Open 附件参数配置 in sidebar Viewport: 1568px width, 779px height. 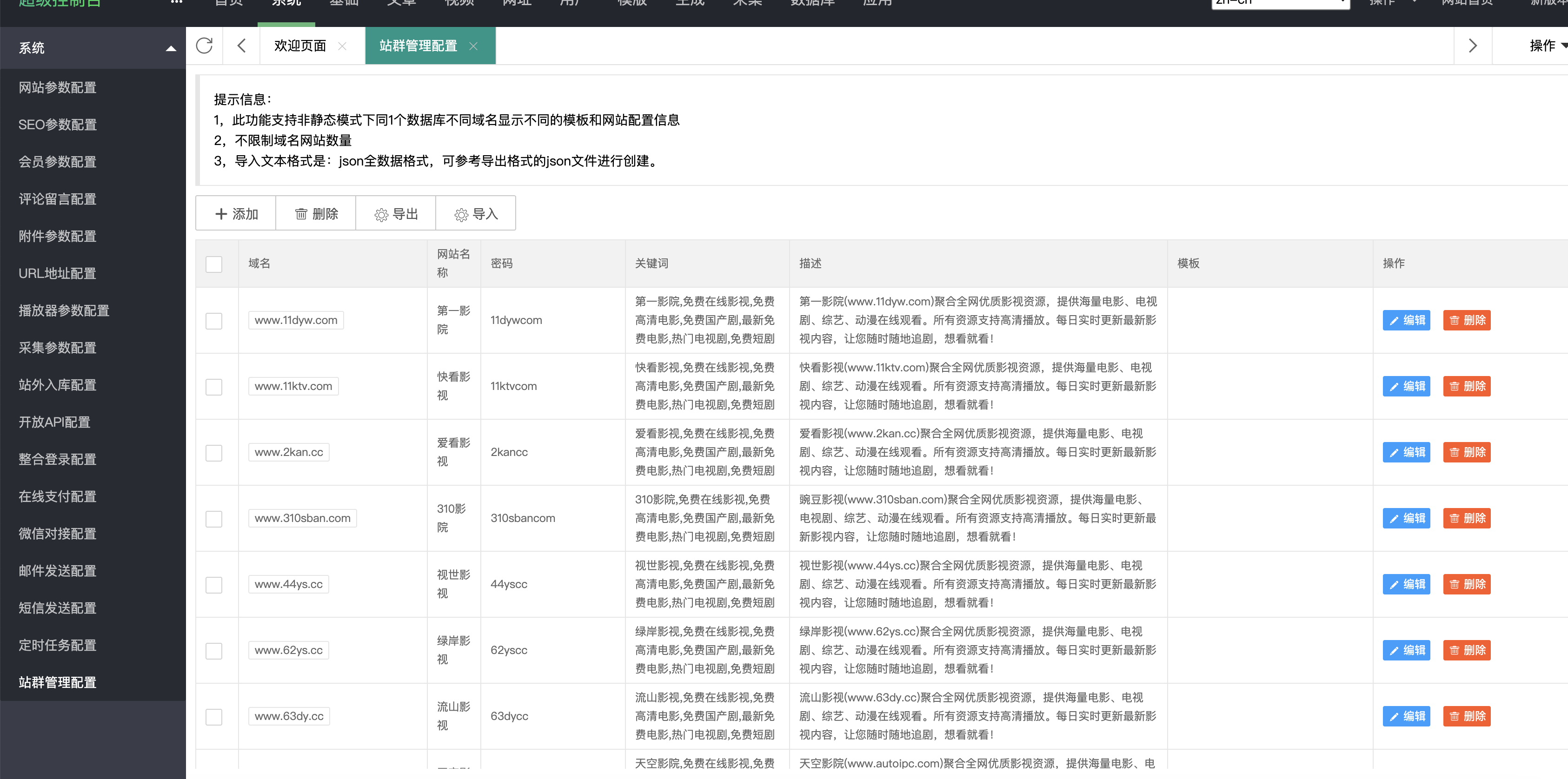(93, 236)
